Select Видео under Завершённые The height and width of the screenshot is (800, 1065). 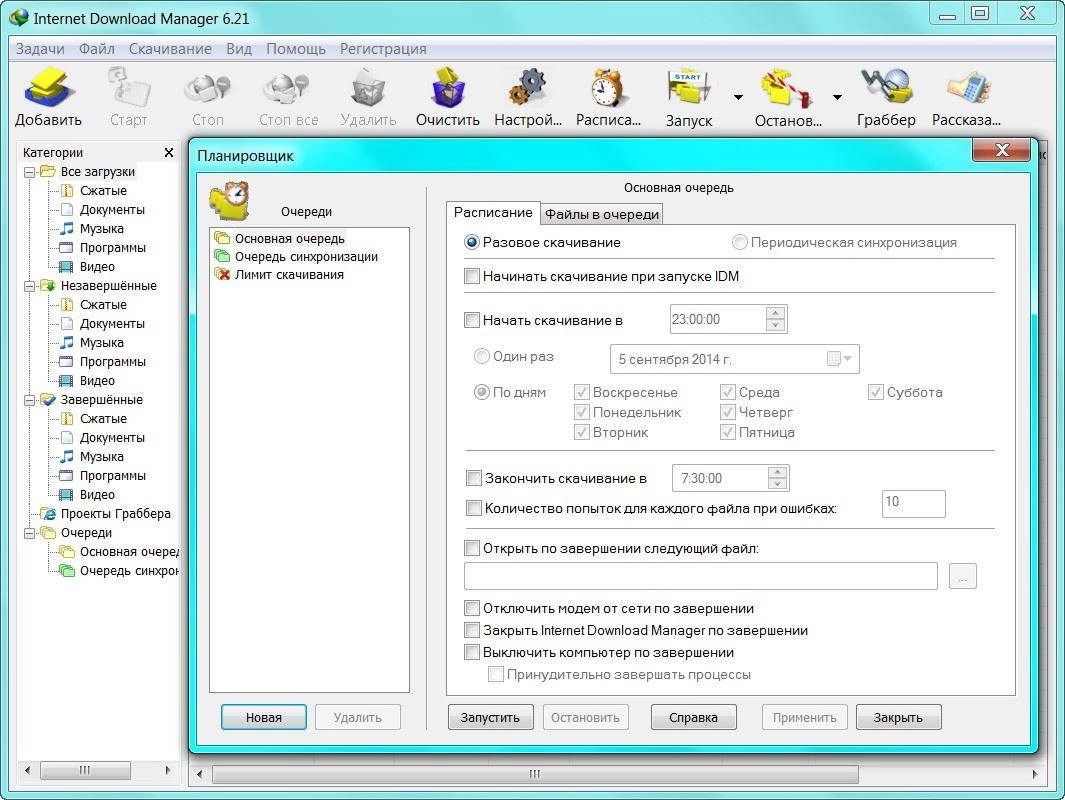coord(97,495)
